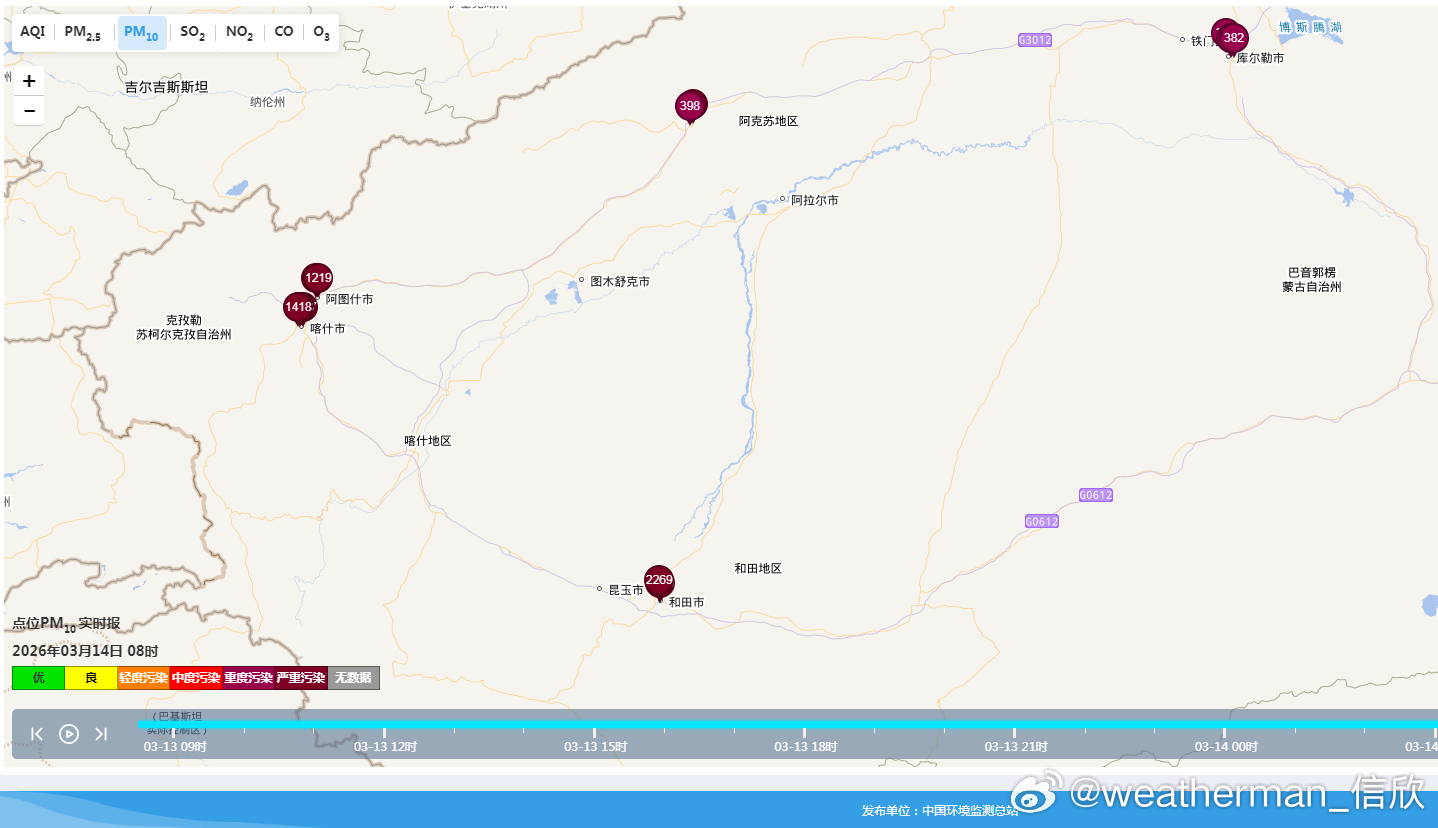Viewport: 1438px width, 828px height.
Task: Jump to 03-13 21时 on the timeline
Action: coord(1015,747)
